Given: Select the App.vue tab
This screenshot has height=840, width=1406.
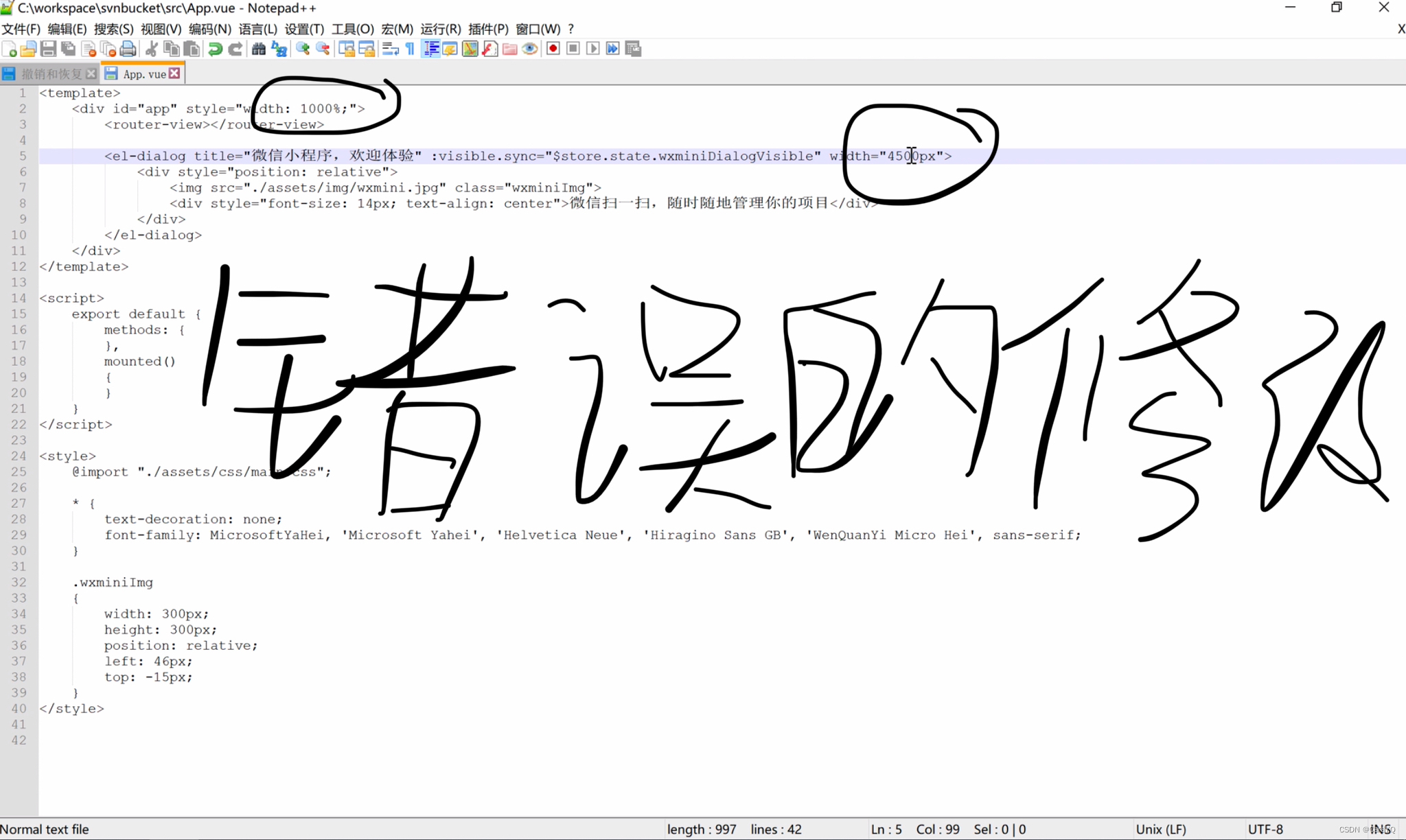Looking at the screenshot, I should pyautogui.click(x=144, y=73).
